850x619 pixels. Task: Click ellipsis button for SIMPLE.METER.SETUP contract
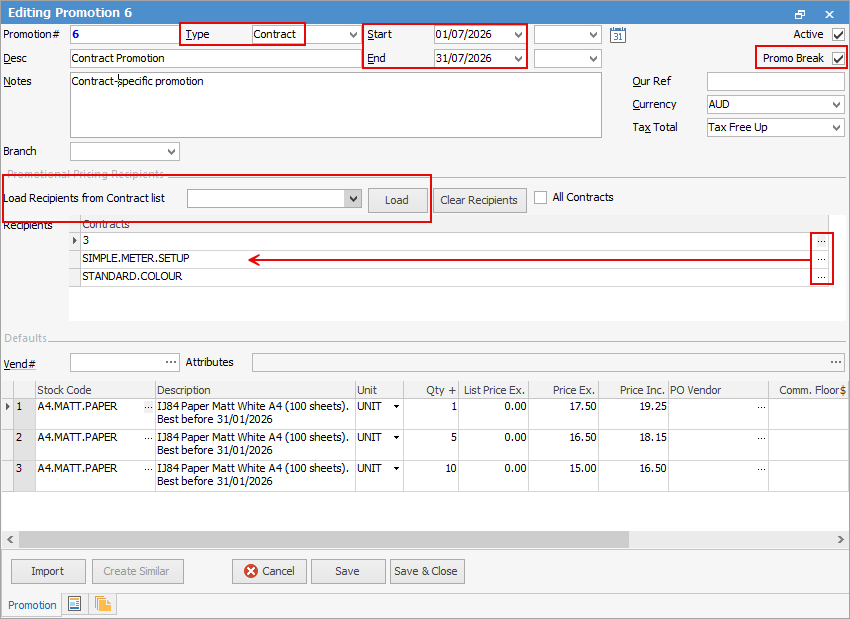click(x=821, y=259)
